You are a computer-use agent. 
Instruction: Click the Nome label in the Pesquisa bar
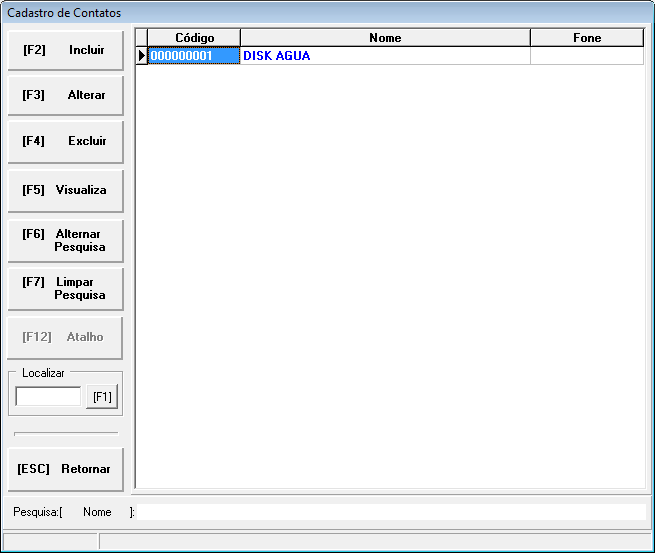point(97,512)
